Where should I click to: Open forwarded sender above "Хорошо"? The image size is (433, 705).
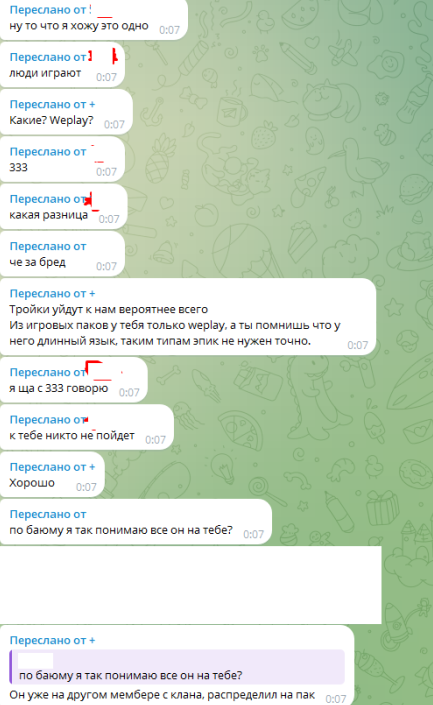pyautogui.click(x=52, y=467)
